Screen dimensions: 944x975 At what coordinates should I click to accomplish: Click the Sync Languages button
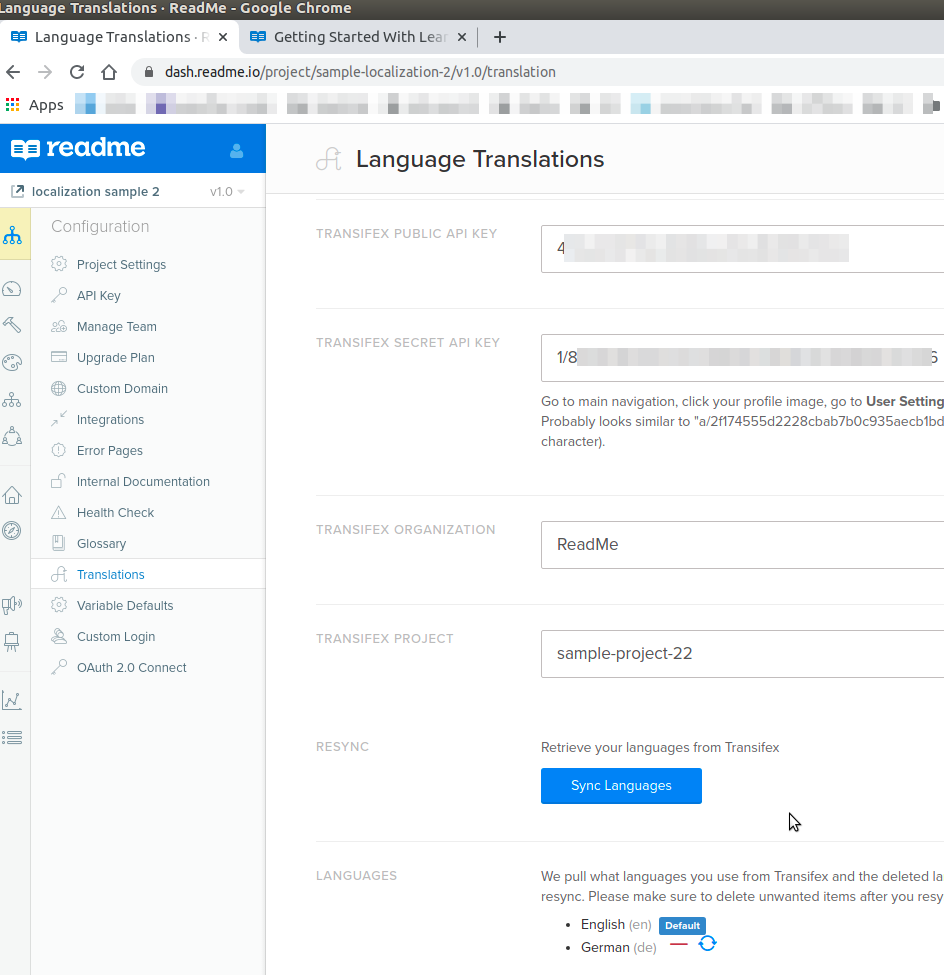[621, 786]
